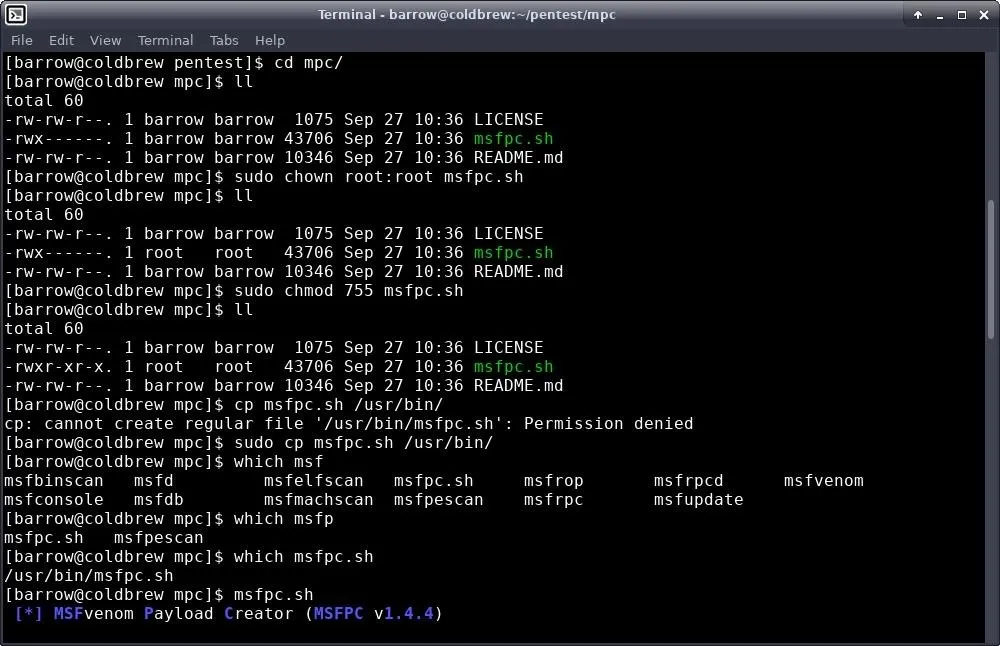Screen dimensions: 1000x646
Task: Click the 'Permission denied' error line
Action: pos(349,423)
